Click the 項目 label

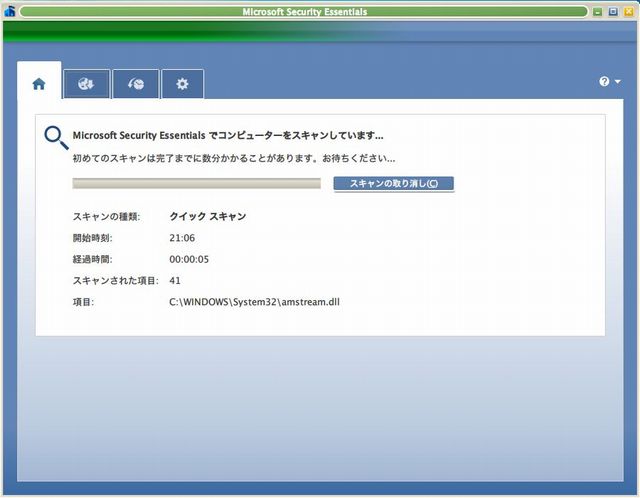click(x=83, y=302)
